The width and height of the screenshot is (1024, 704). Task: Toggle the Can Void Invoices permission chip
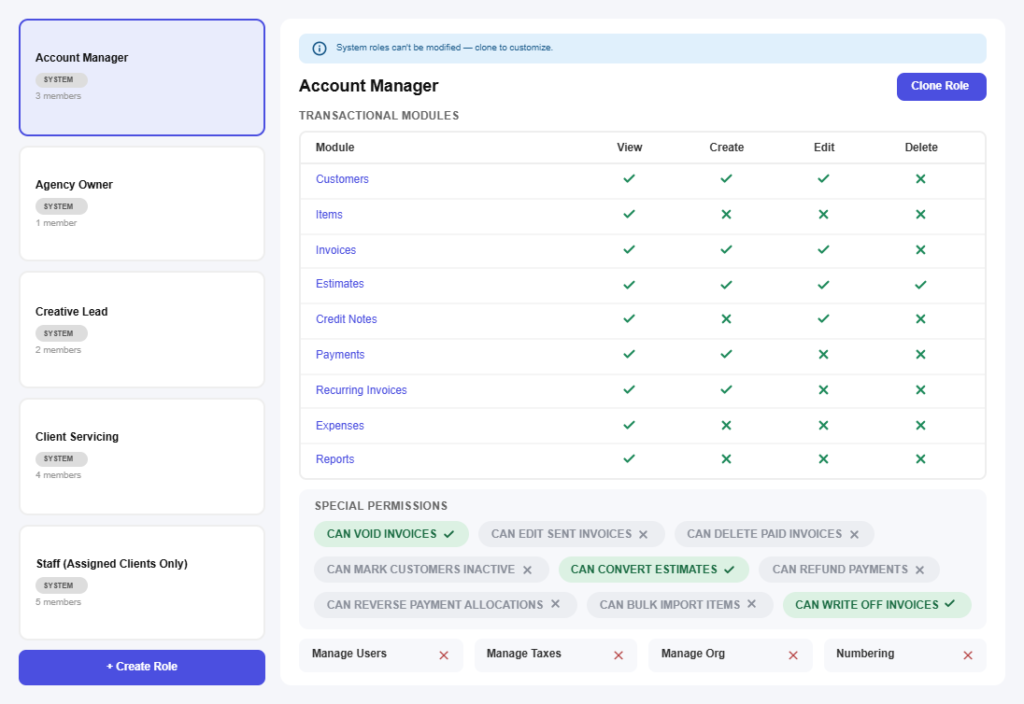(391, 534)
